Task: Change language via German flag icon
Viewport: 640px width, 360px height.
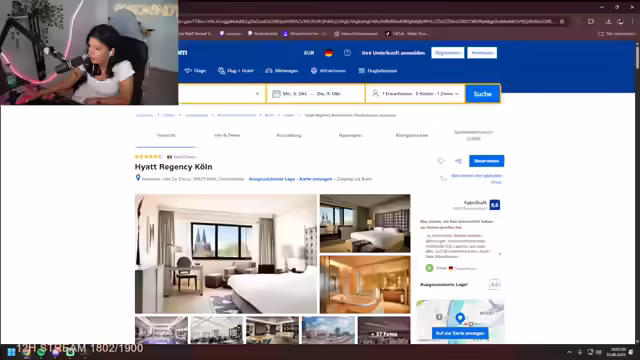Action: pos(329,53)
